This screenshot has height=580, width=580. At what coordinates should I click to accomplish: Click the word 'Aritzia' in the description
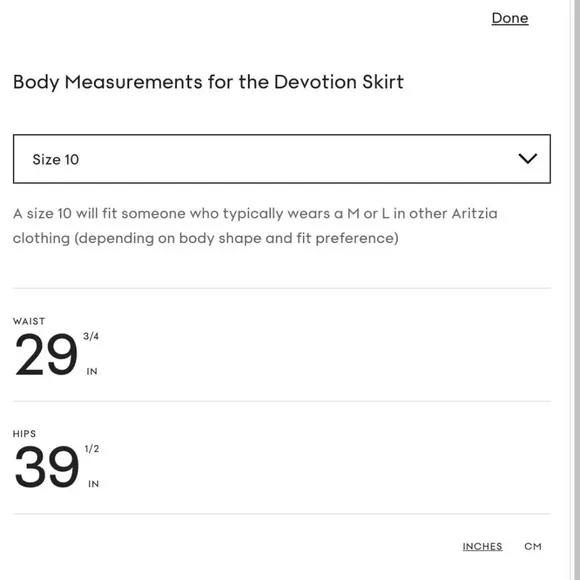click(475, 213)
